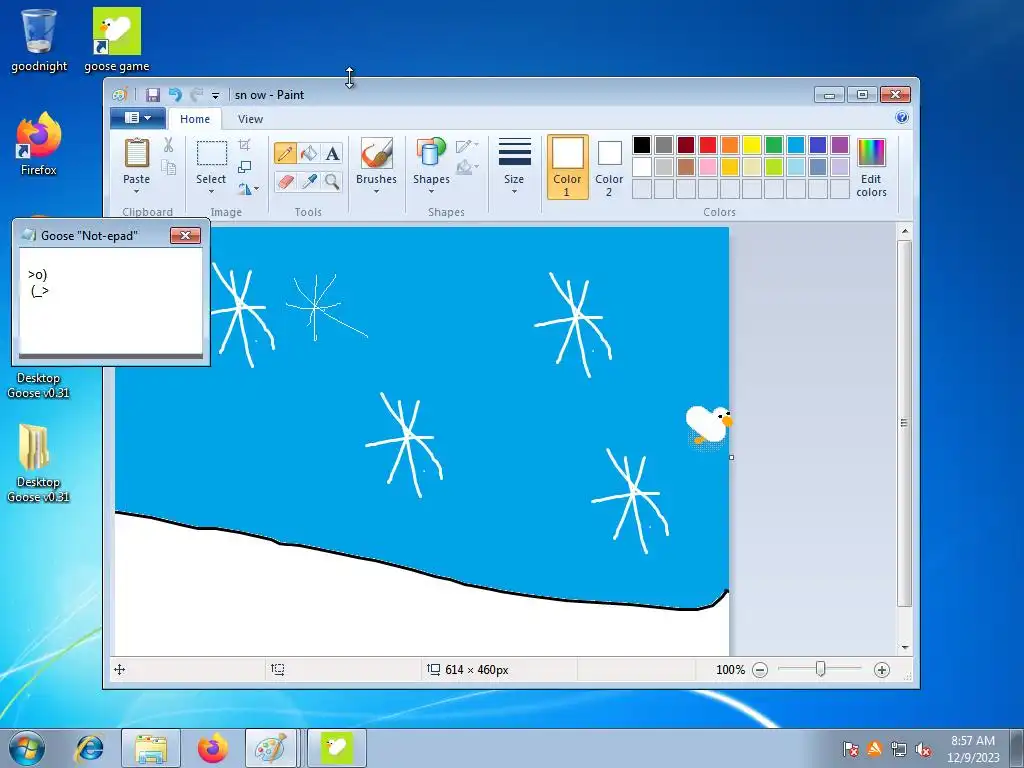1024x768 pixels.
Task: Open Internet Explorer from taskbar
Action: coord(89,748)
